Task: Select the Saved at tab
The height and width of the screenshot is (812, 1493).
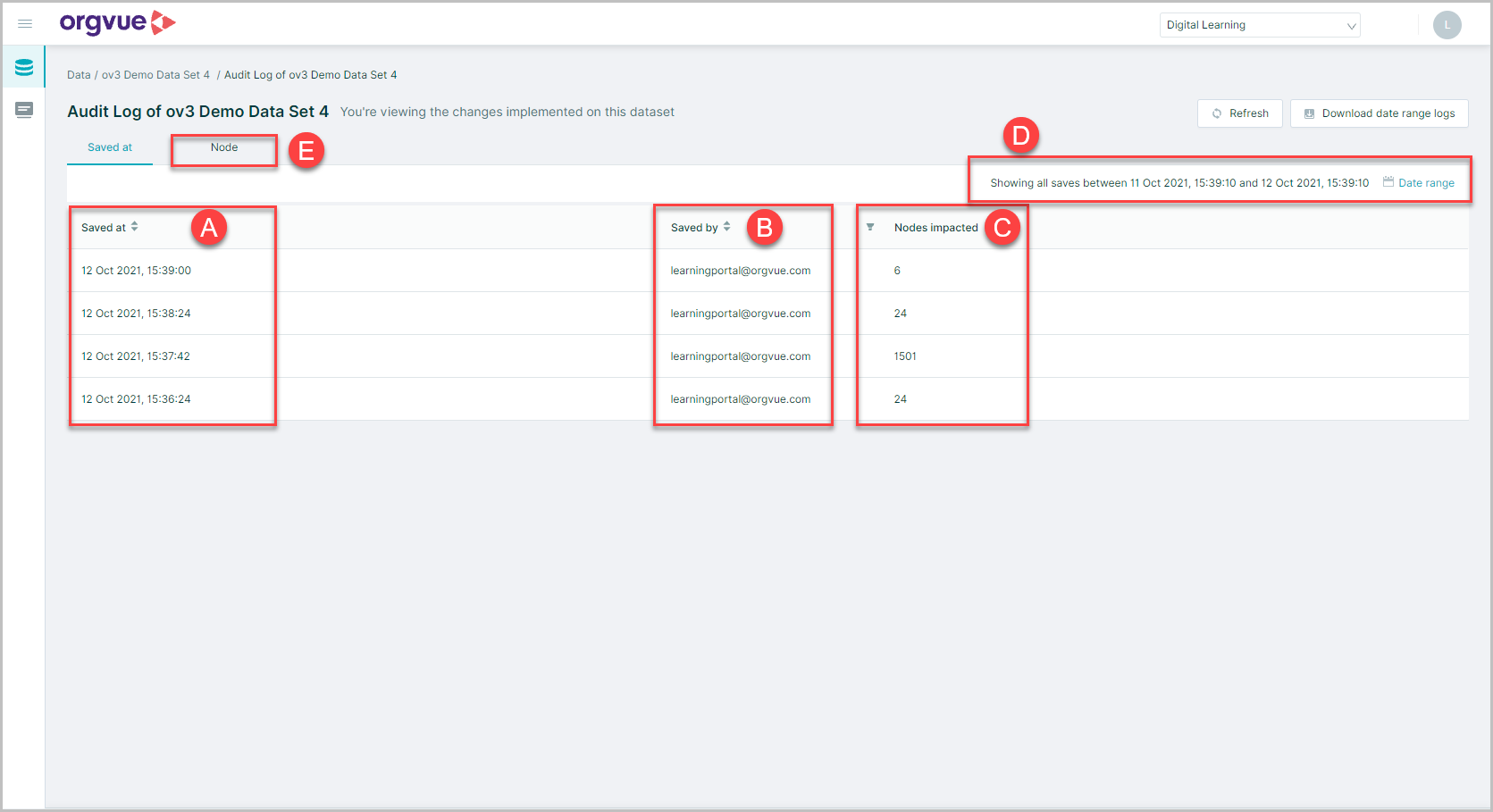Action: (x=110, y=147)
